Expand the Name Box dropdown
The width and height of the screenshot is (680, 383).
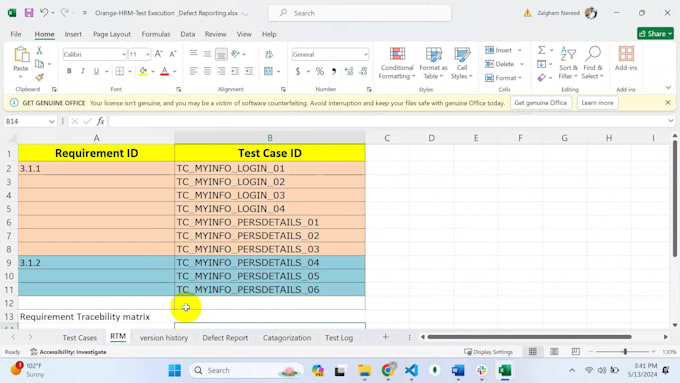(x=52, y=121)
